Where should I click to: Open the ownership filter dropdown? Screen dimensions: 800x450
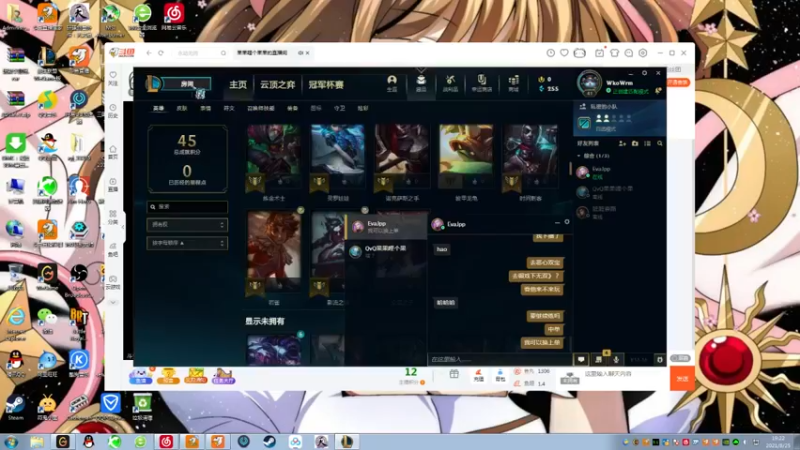coord(187,224)
